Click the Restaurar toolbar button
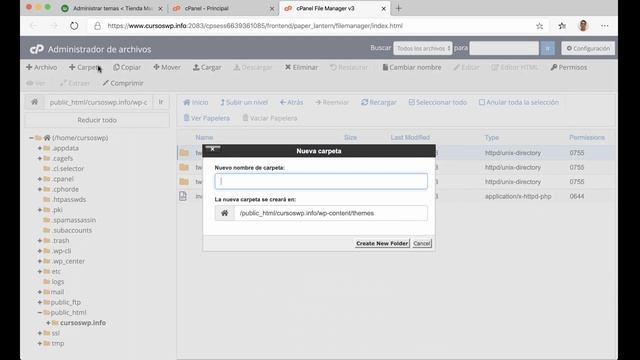 tap(349, 67)
